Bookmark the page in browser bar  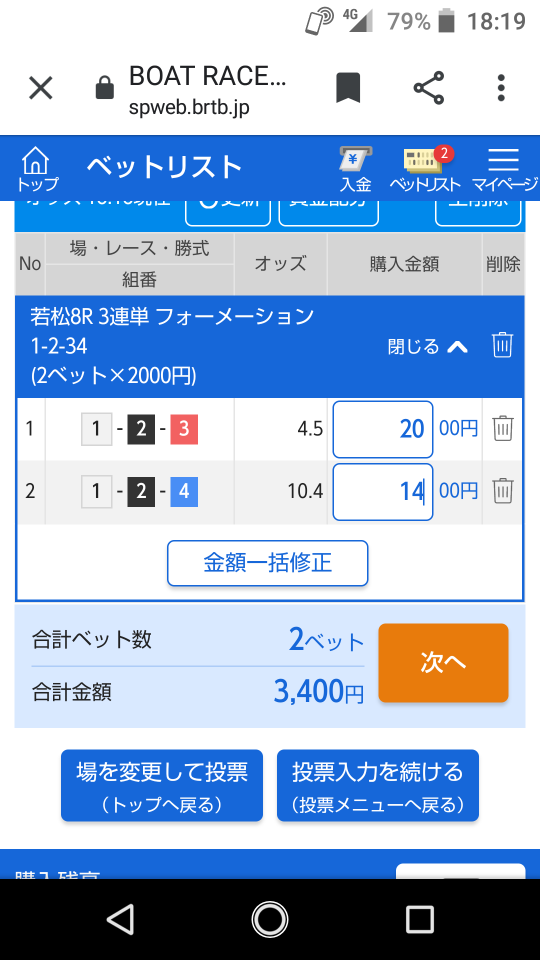tap(348, 88)
